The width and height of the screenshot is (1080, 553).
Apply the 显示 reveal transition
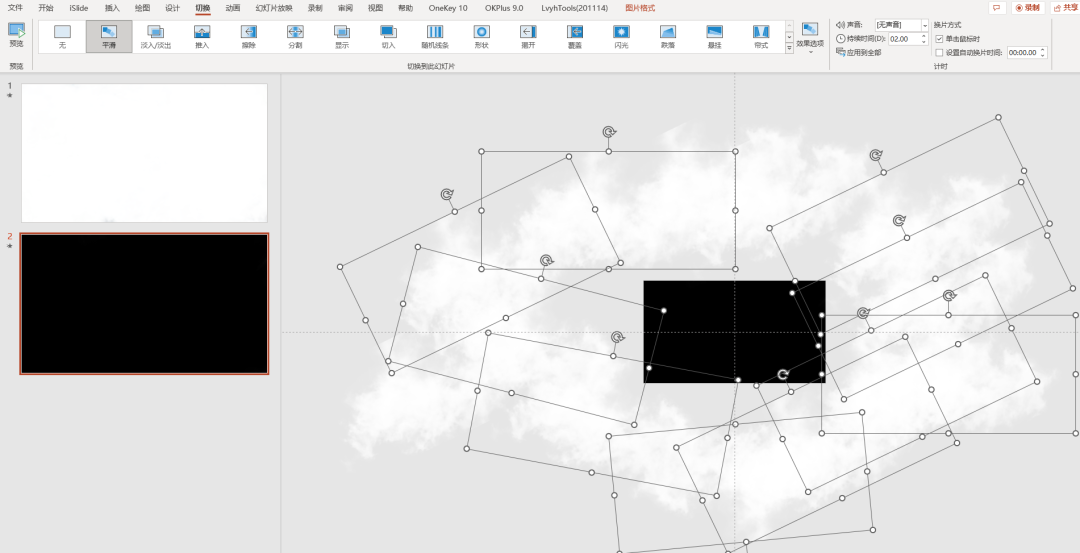(x=342, y=36)
